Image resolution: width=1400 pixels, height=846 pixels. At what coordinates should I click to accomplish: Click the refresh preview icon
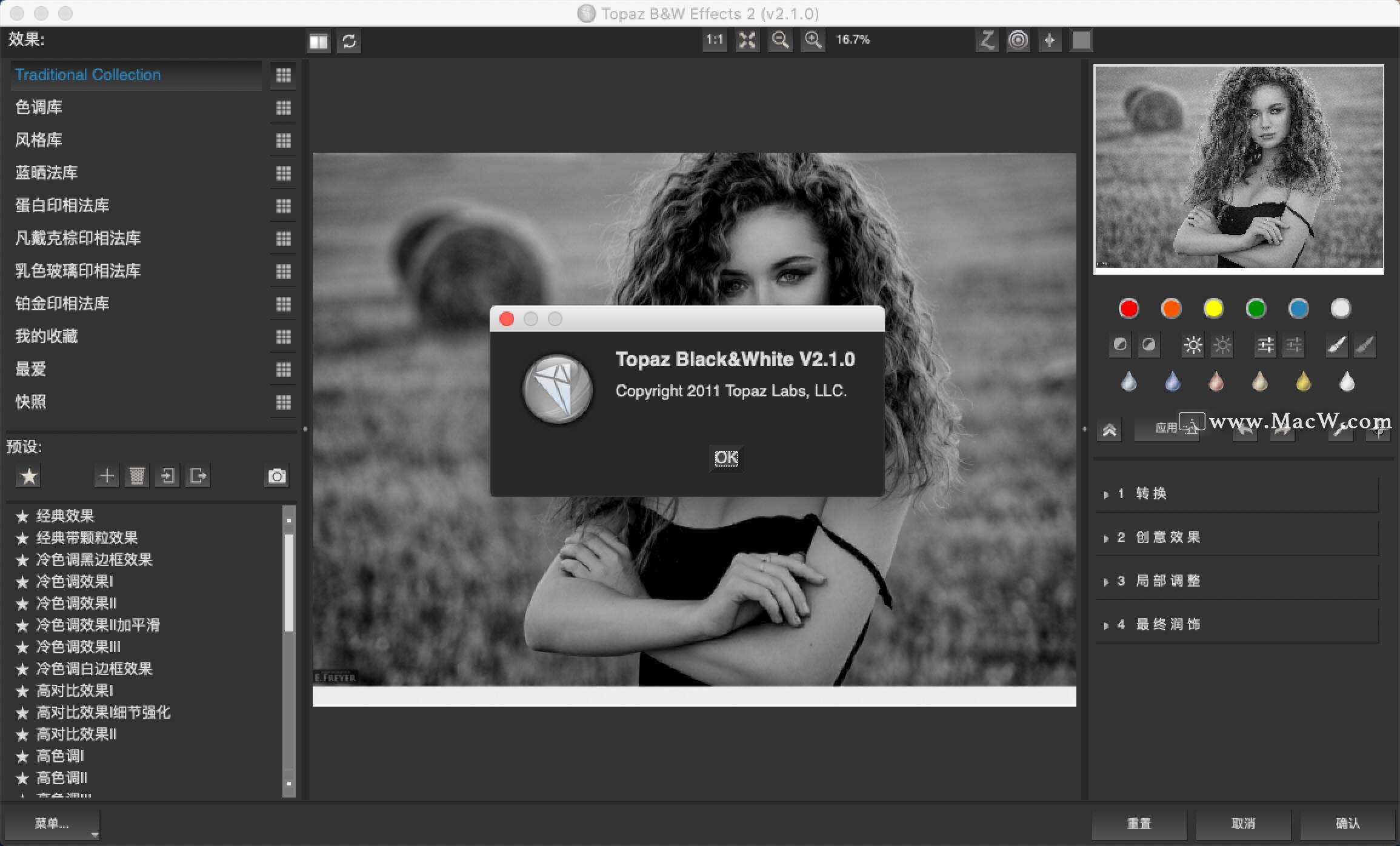pos(349,42)
